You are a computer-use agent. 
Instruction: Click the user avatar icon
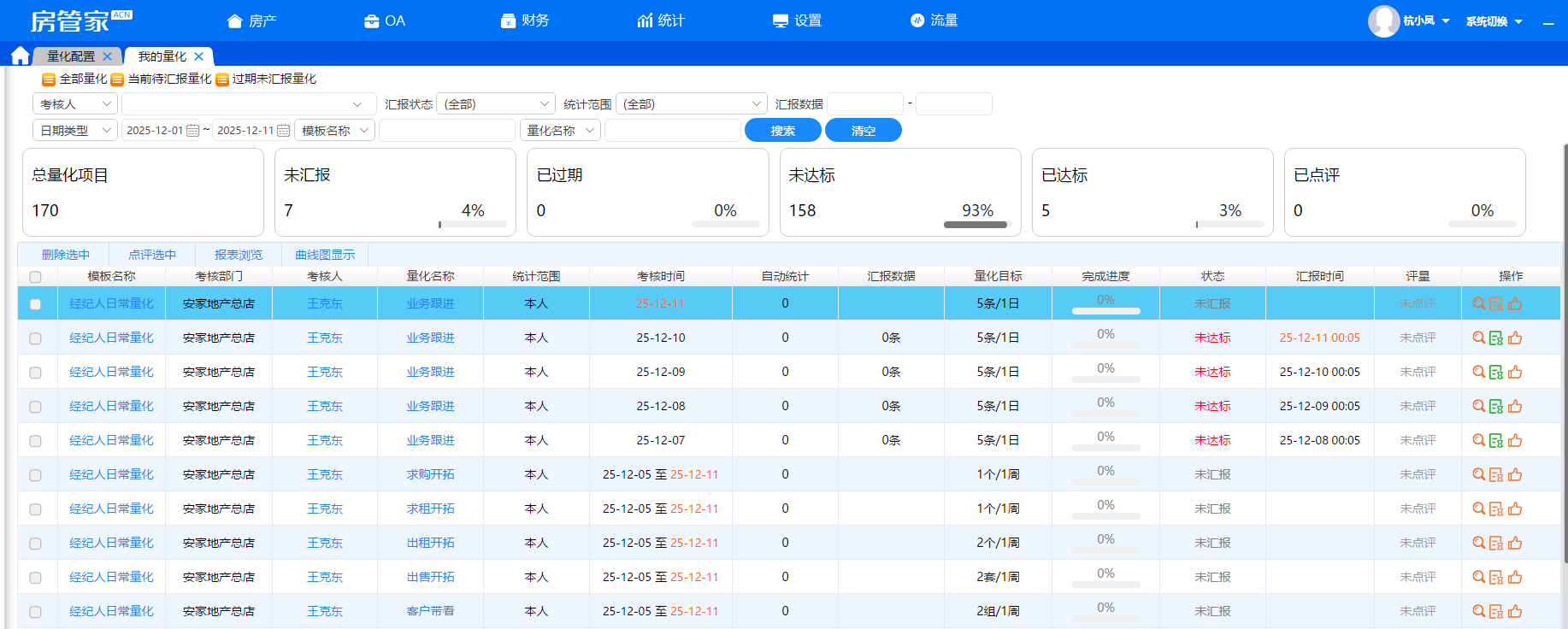(x=1382, y=21)
